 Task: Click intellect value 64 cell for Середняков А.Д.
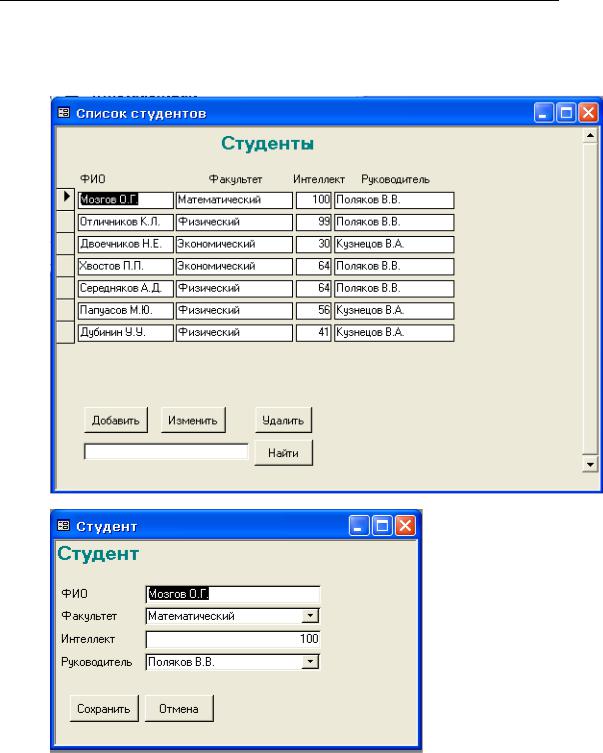(x=314, y=288)
